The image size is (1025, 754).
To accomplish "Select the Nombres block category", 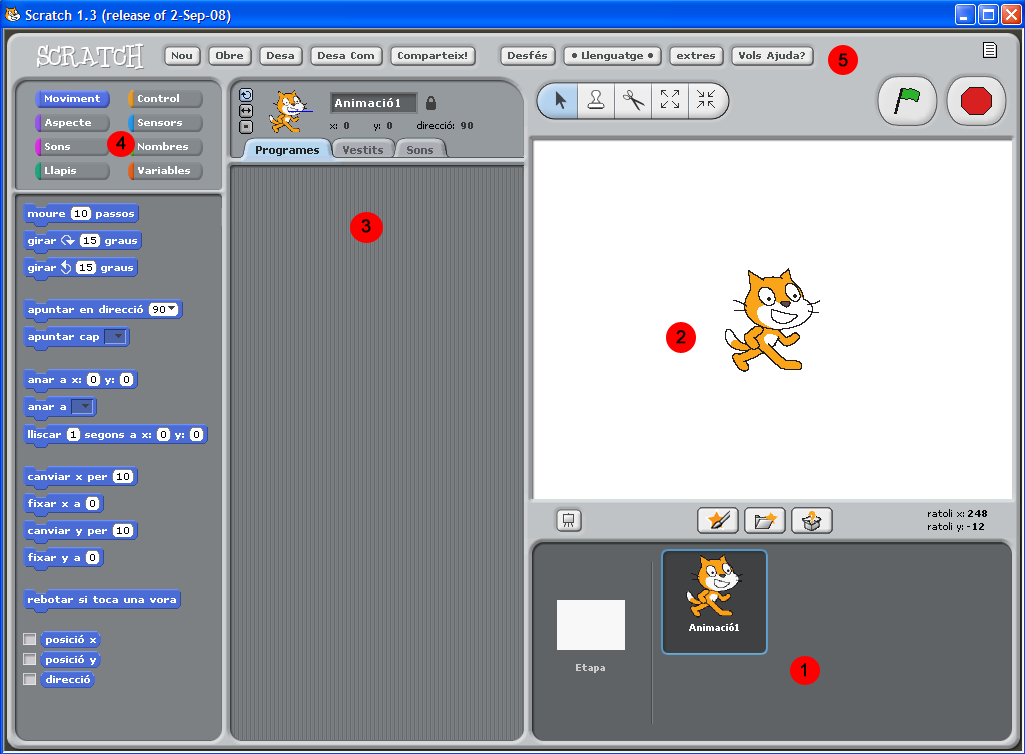I will 165,146.
